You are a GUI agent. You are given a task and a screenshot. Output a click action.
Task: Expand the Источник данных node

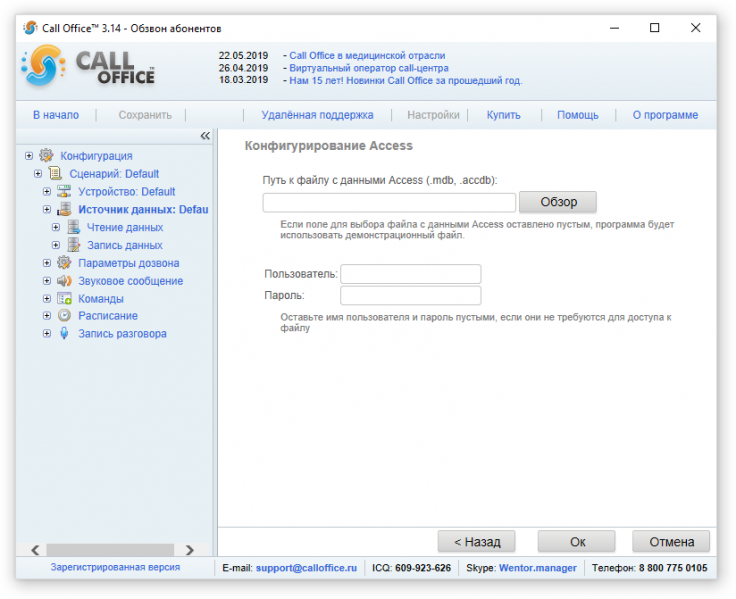point(46,209)
